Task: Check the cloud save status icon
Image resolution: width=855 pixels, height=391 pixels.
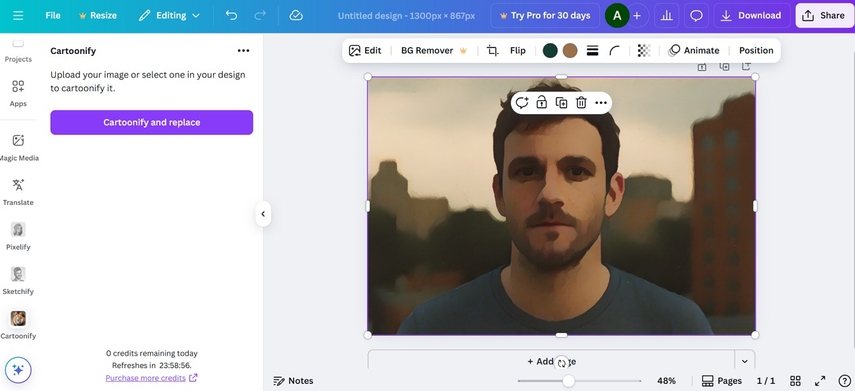Action: tap(296, 15)
